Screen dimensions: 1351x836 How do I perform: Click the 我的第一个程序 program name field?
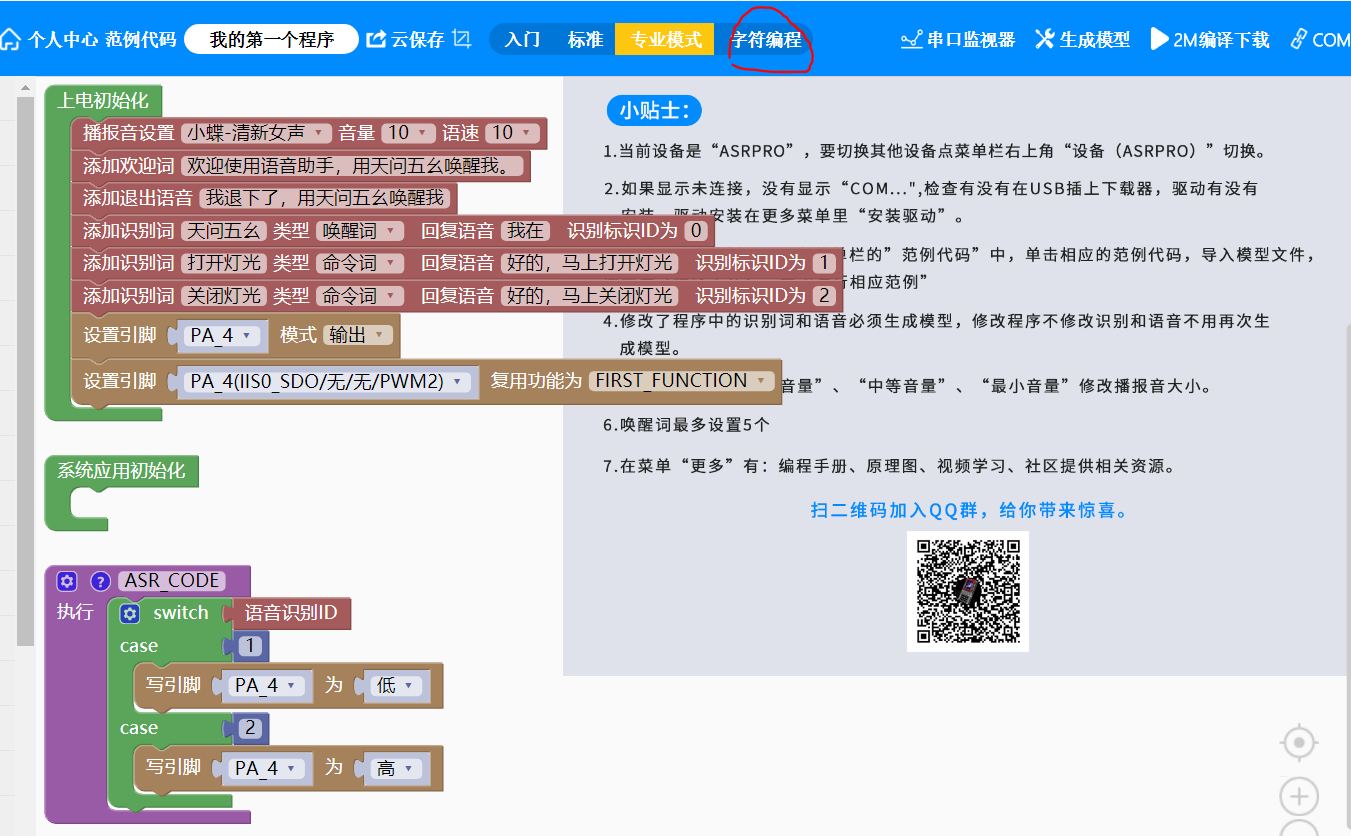click(x=271, y=40)
